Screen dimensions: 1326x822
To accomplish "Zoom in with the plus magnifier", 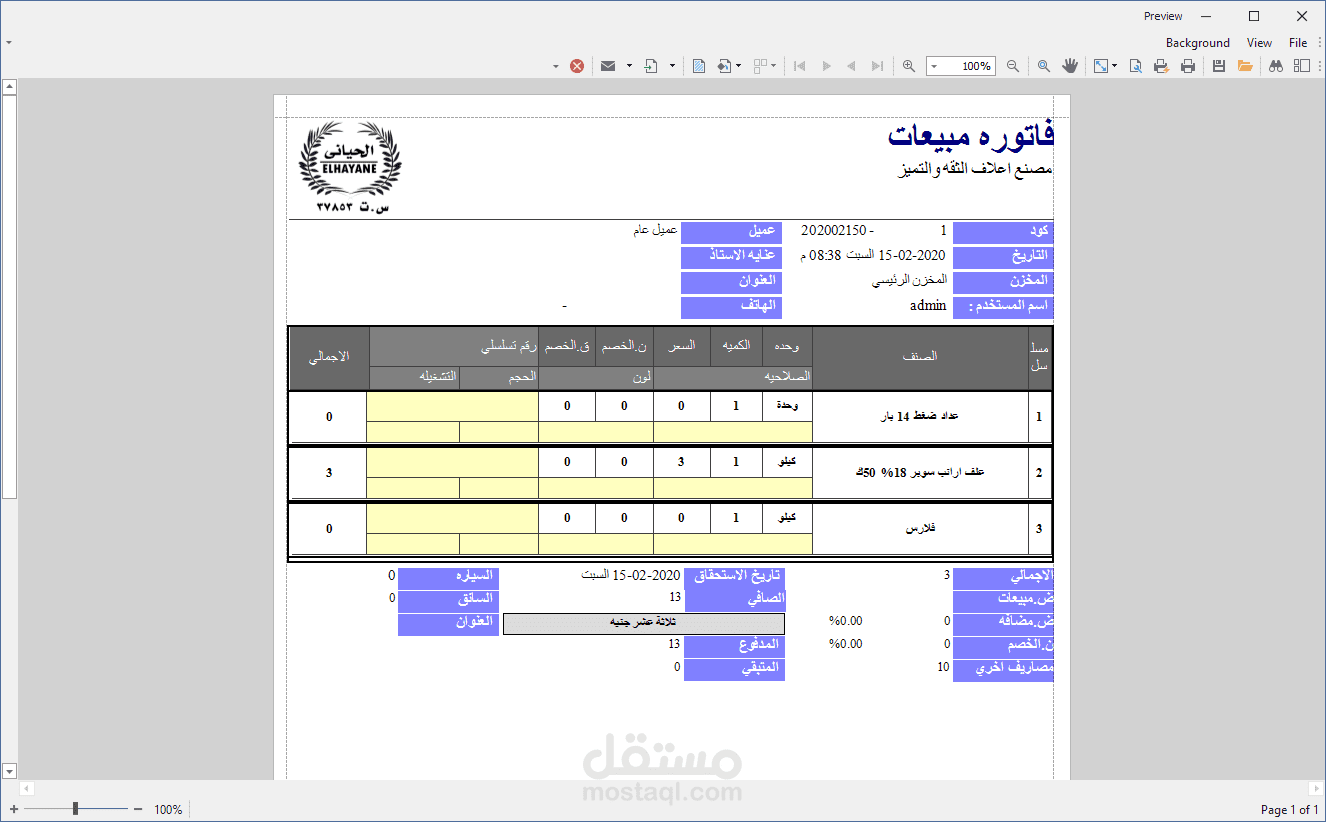I will [909, 66].
